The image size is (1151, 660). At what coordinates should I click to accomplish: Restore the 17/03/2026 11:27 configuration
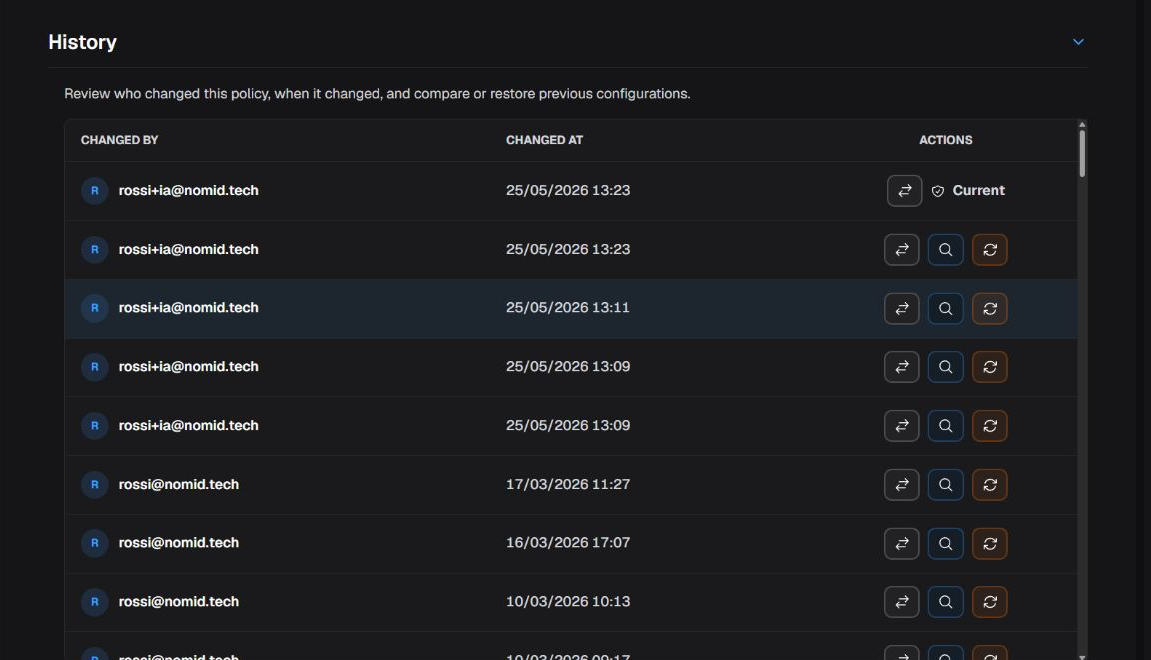coord(990,485)
